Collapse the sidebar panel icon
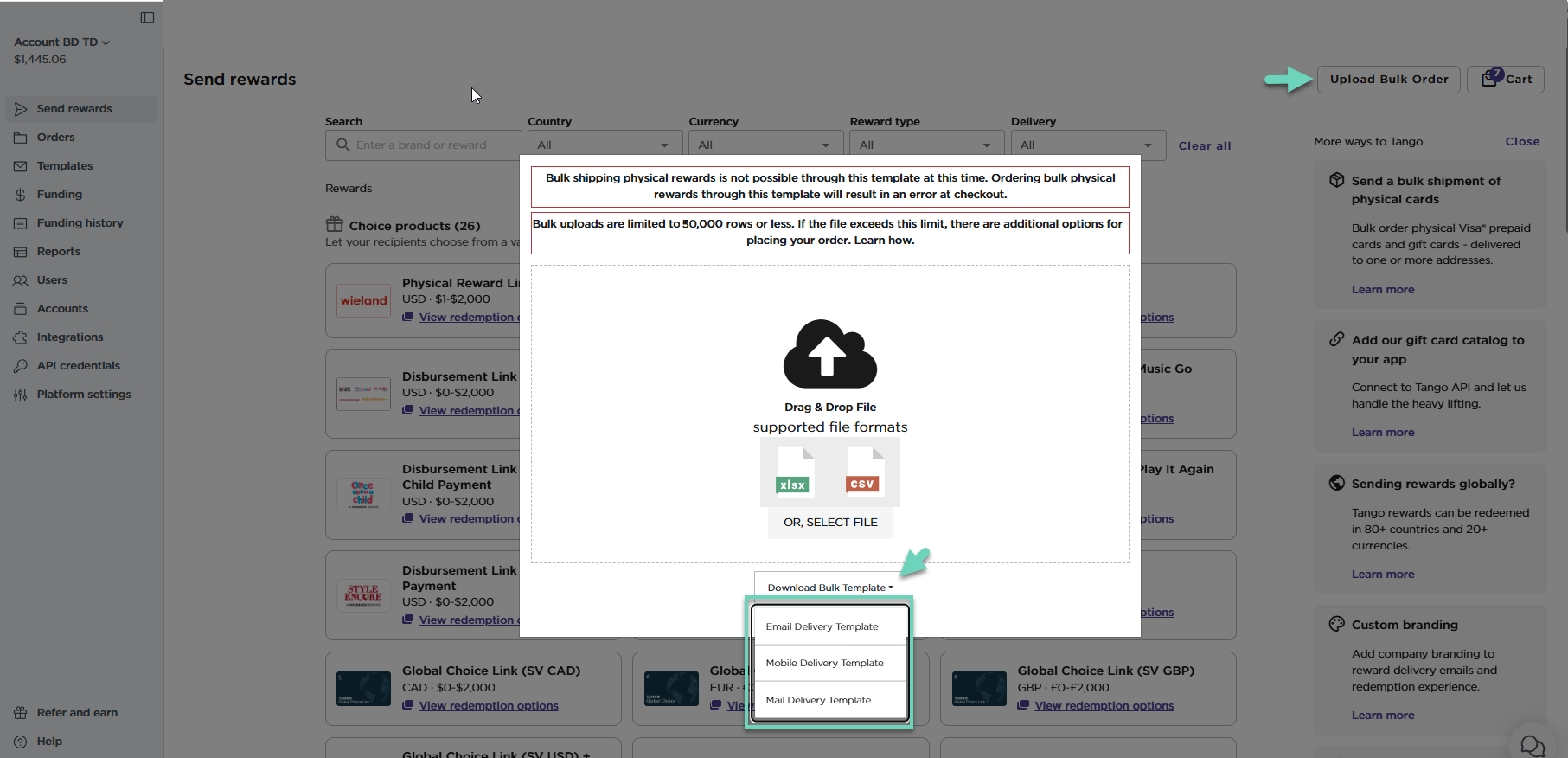This screenshot has width=1568, height=758. pyautogui.click(x=147, y=17)
